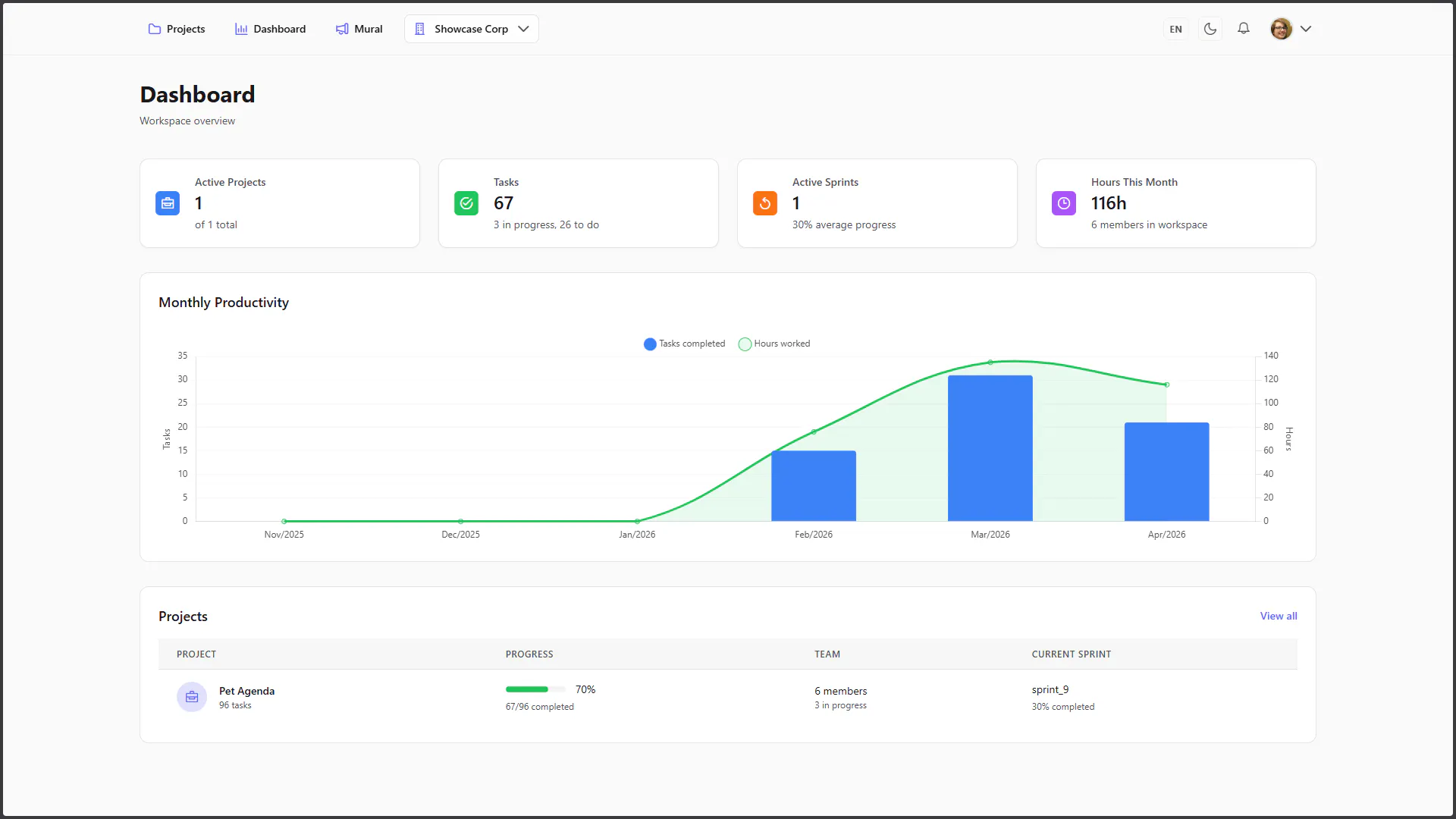Click the purple clock Hours icon
The height and width of the screenshot is (819, 1456).
coord(1064,203)
